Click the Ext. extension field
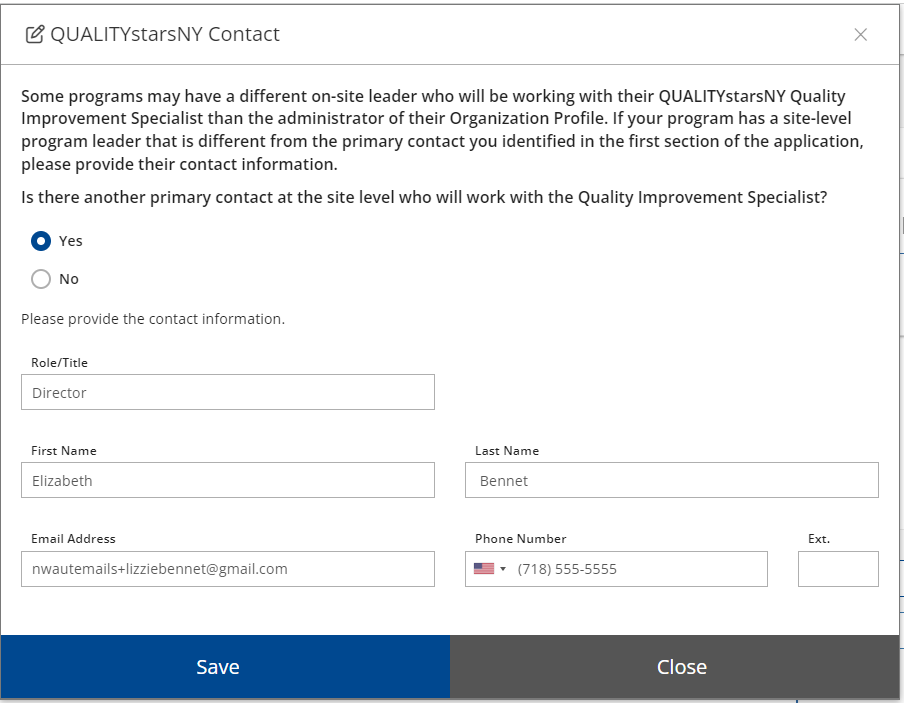 click(838, 569)
